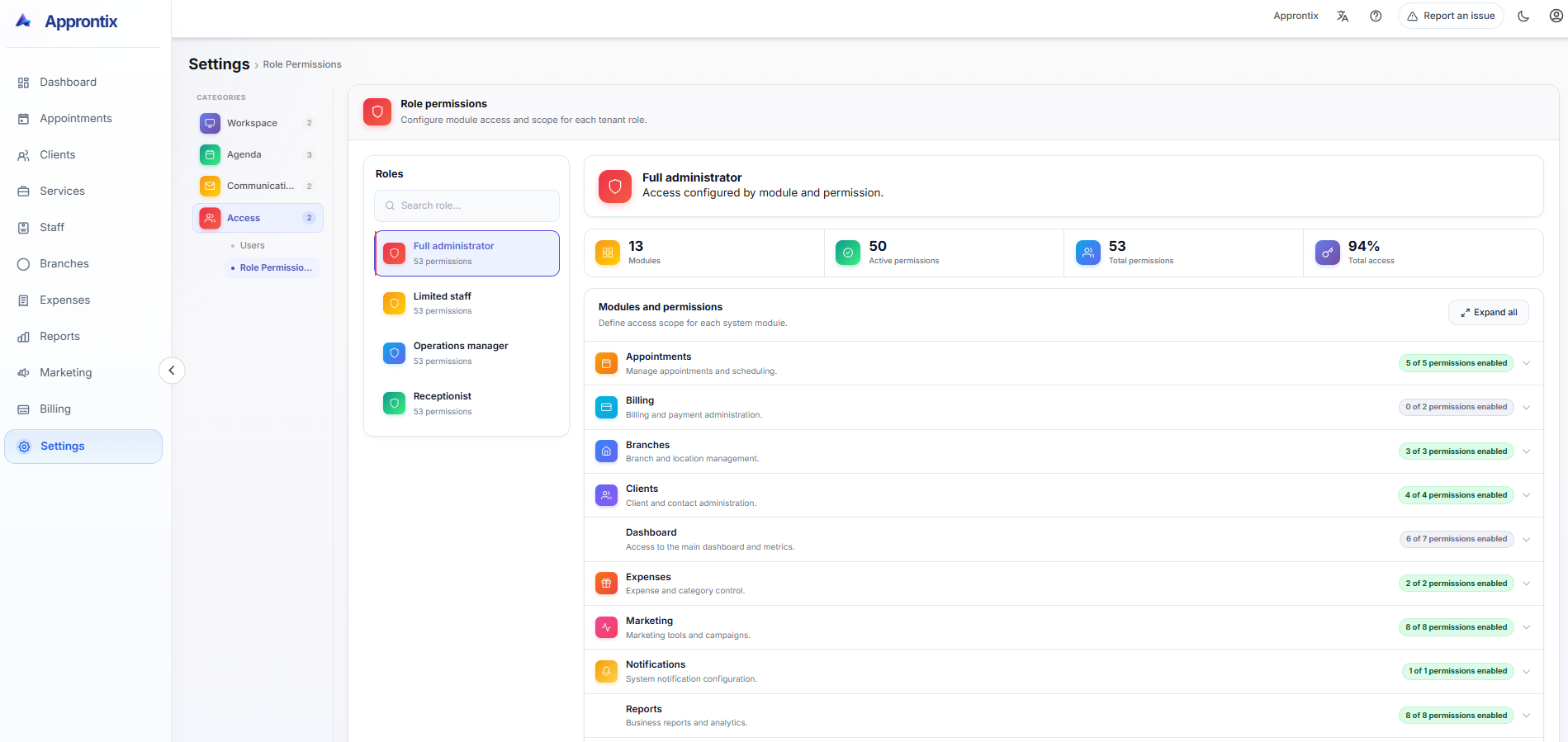Expand the Marketing module chevron

[1527, 627]
